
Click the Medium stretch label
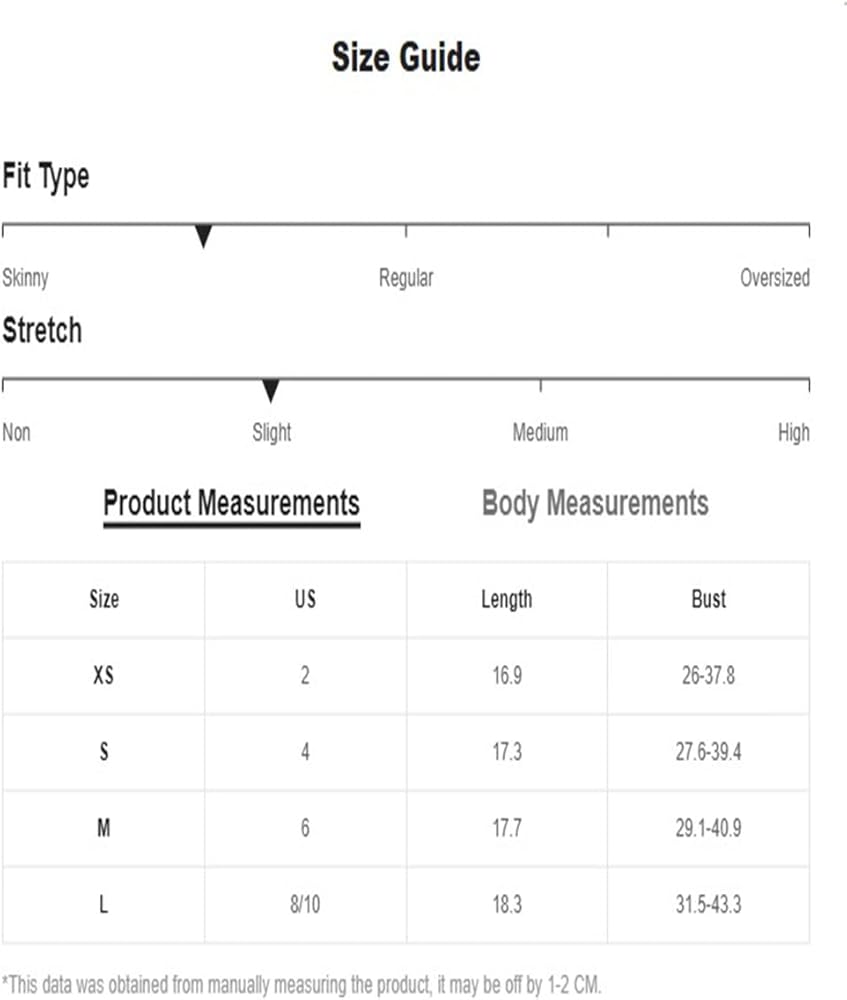(x=540, y=433)
